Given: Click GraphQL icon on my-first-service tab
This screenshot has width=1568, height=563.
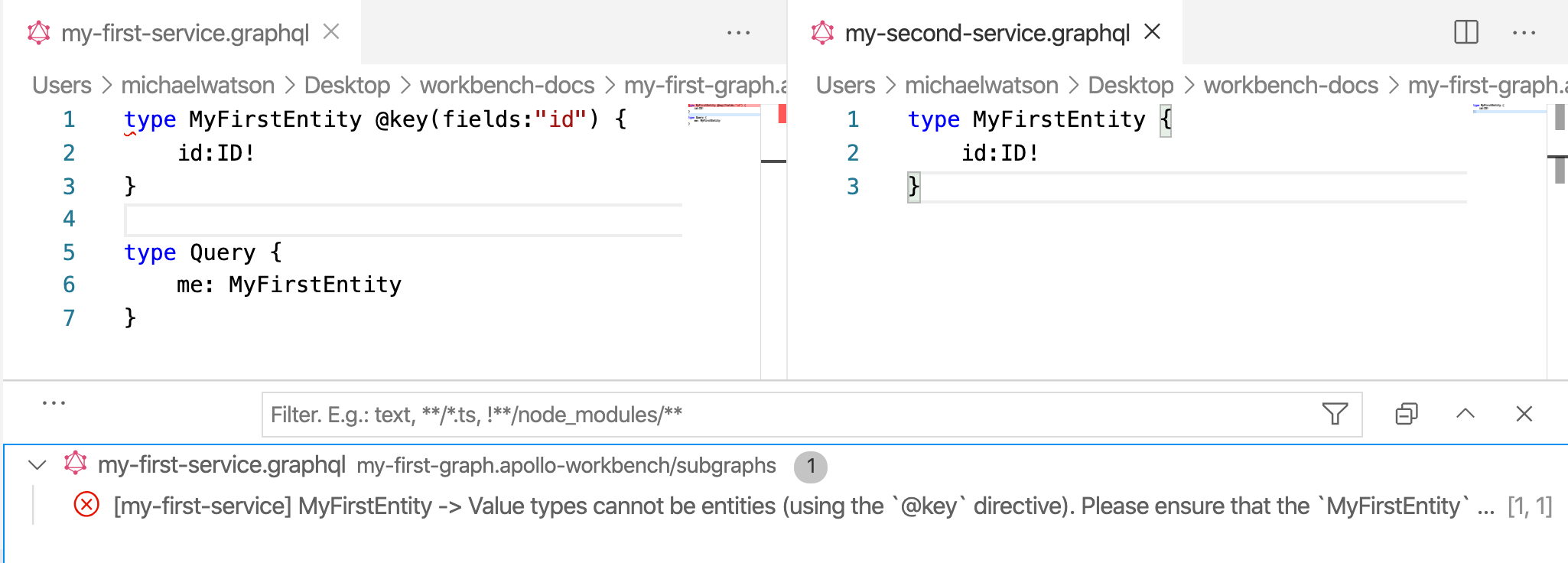Looking at the screenshot, I should pyautogui.click(x=39, y=33).
